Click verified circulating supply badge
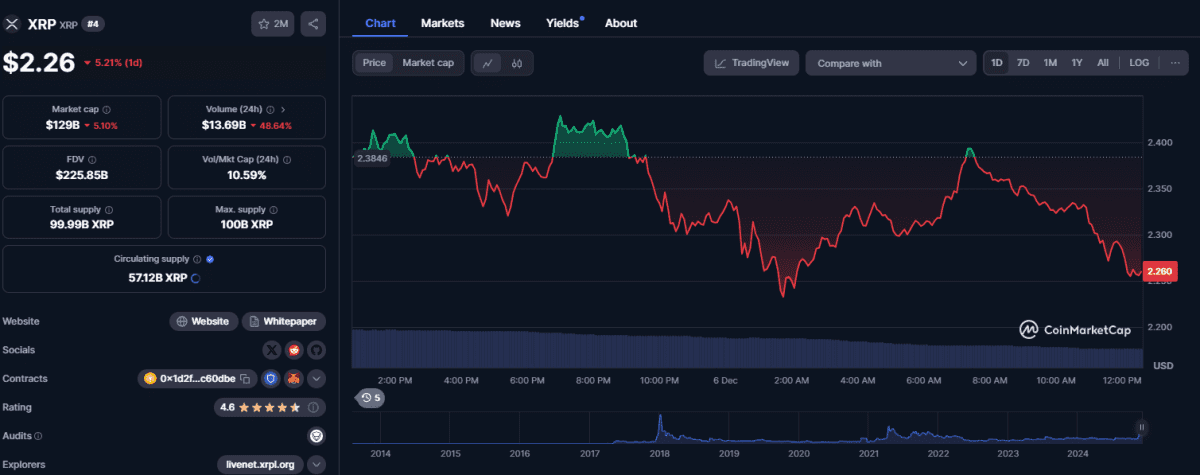 tap(210, 259)
